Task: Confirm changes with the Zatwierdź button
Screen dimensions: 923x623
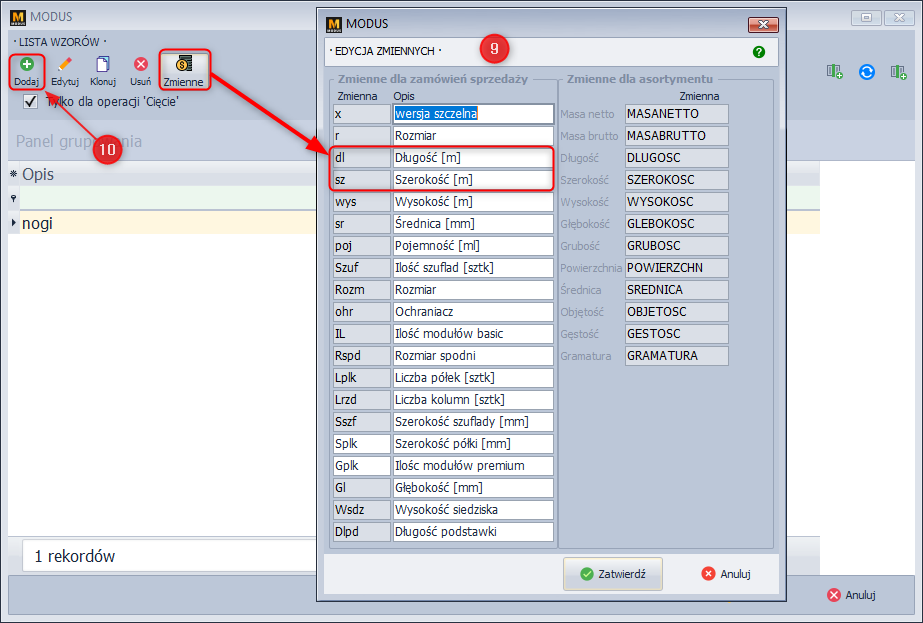Action: click(612, 574)
